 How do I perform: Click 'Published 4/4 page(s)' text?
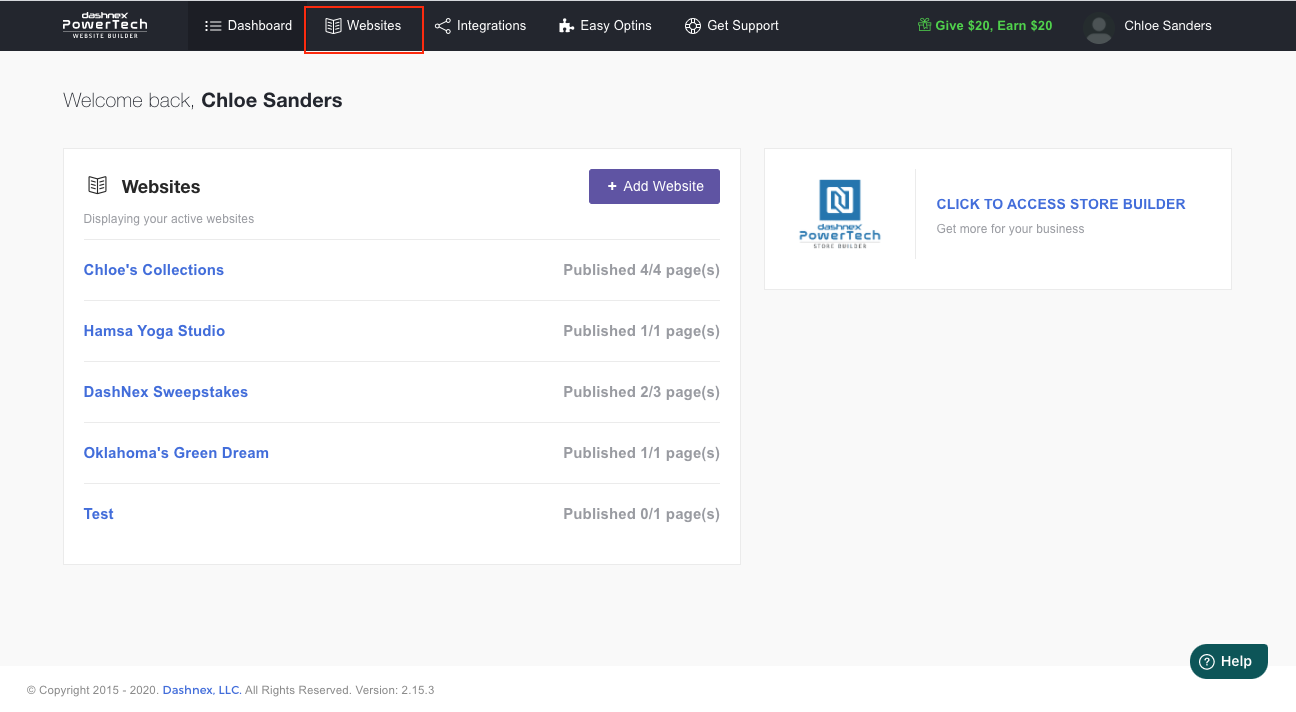[x=641, y=270]
